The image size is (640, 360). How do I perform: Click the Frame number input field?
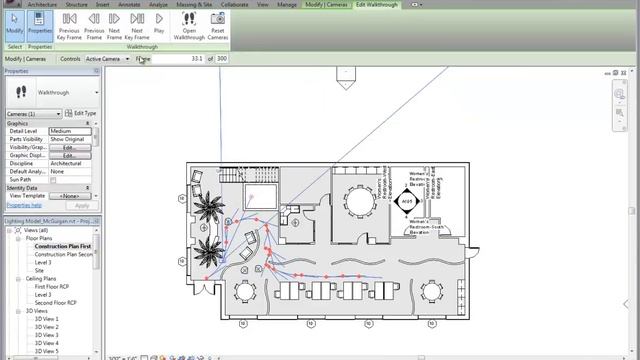click(x=178, y=59)
